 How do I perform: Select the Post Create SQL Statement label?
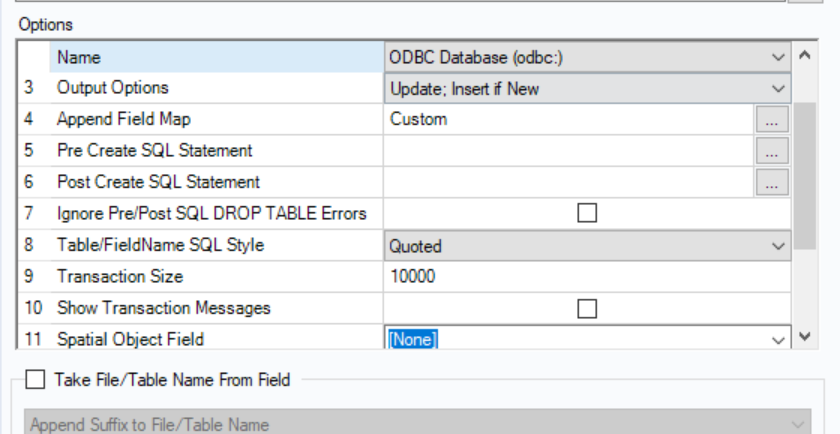158,182
